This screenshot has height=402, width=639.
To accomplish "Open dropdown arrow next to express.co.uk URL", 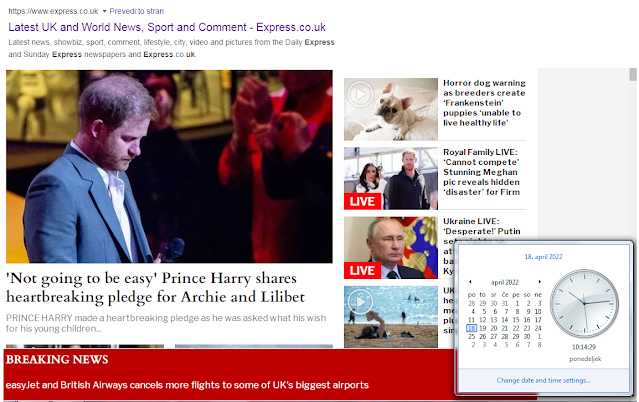I will coord(104,11).
